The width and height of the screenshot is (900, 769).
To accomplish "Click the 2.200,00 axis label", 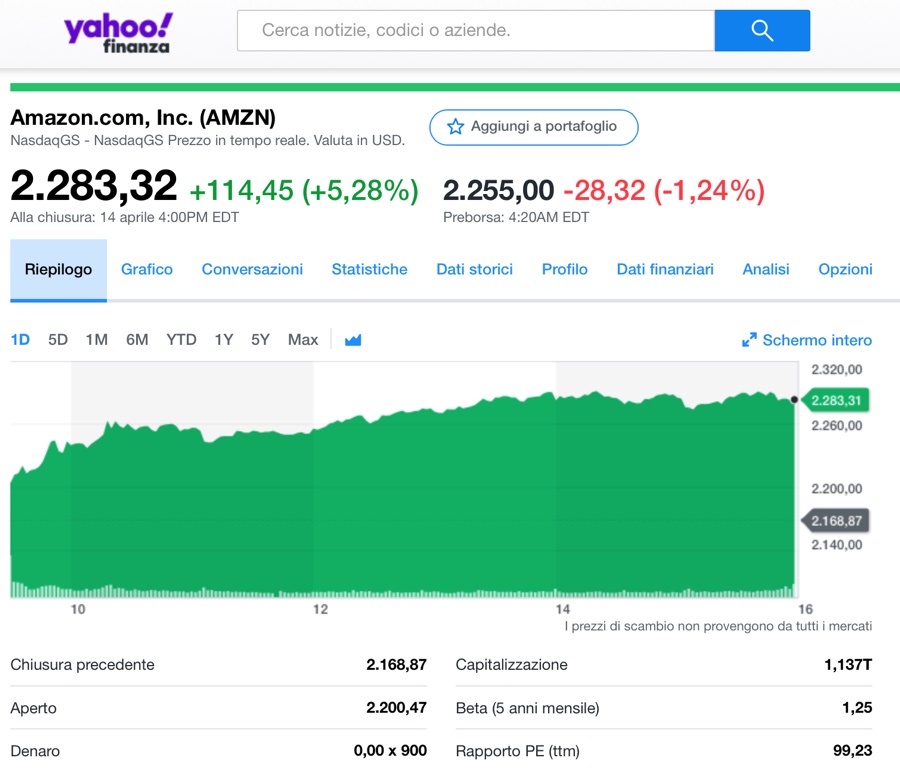I will (x=837, y=489).
